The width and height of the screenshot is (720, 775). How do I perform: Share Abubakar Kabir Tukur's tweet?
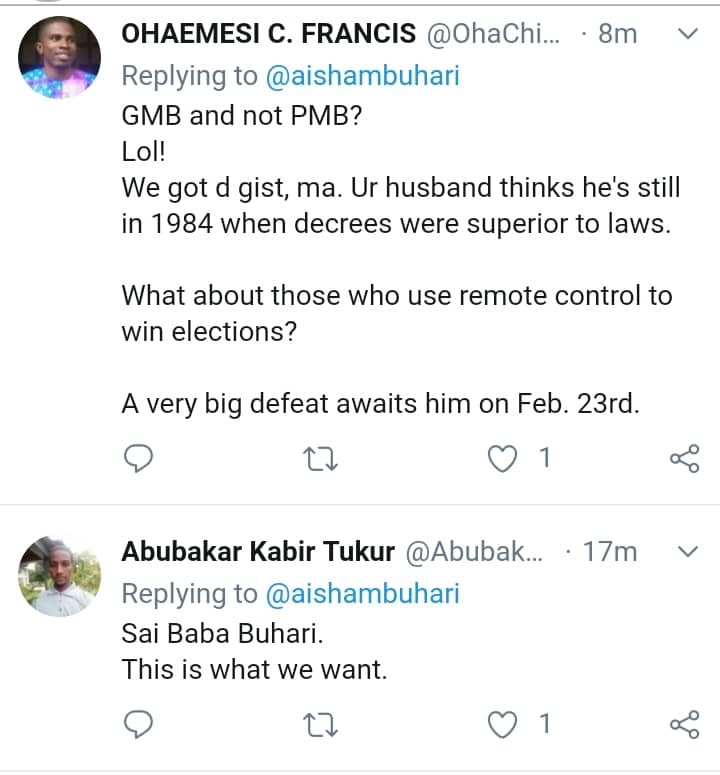[684, 724]
